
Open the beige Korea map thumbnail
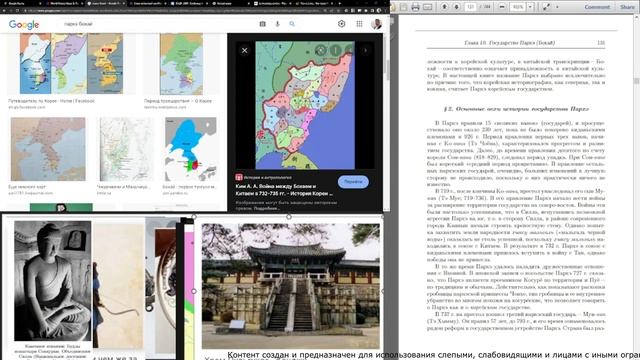coord(48,149)
